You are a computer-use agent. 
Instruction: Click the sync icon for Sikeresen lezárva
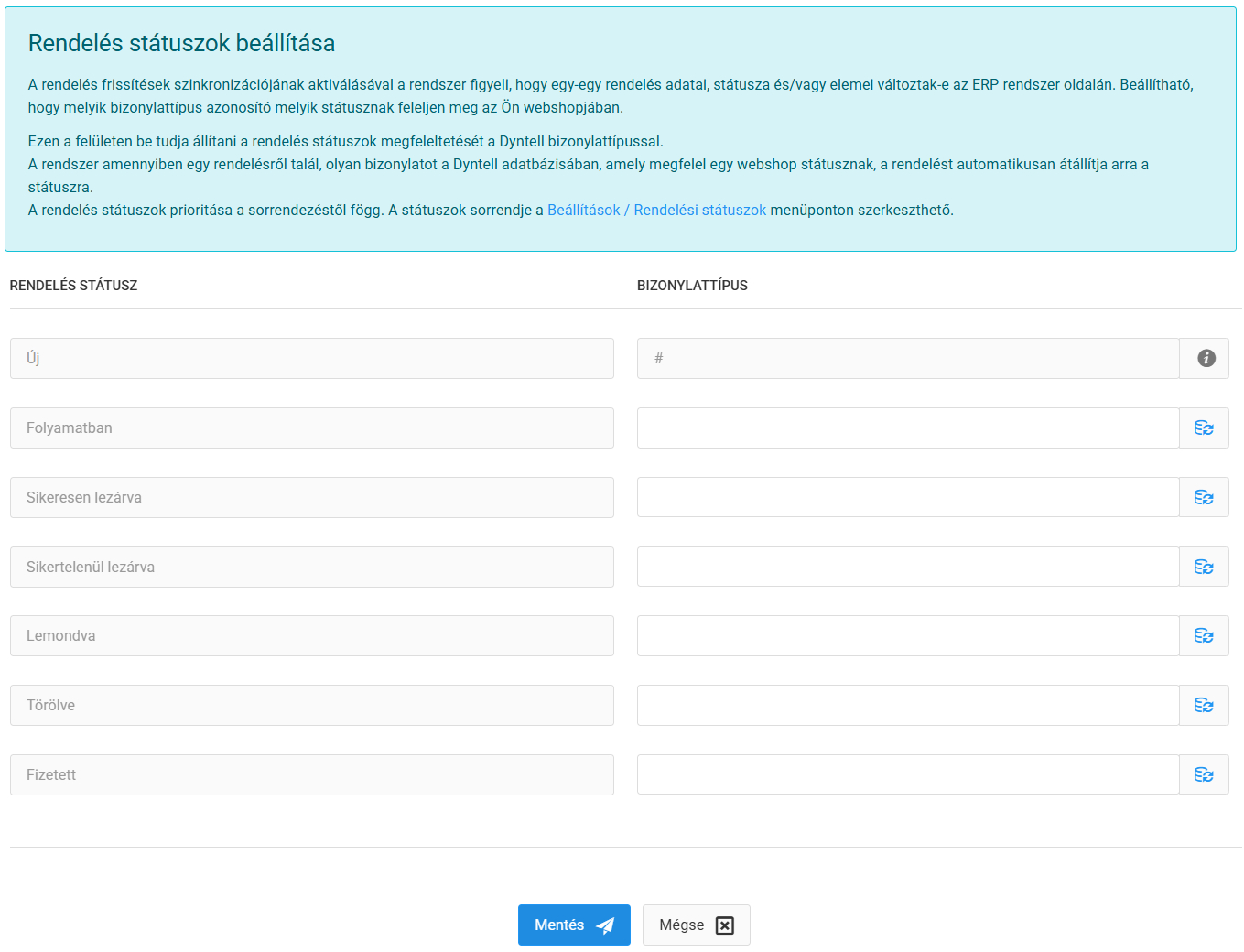1204,497
